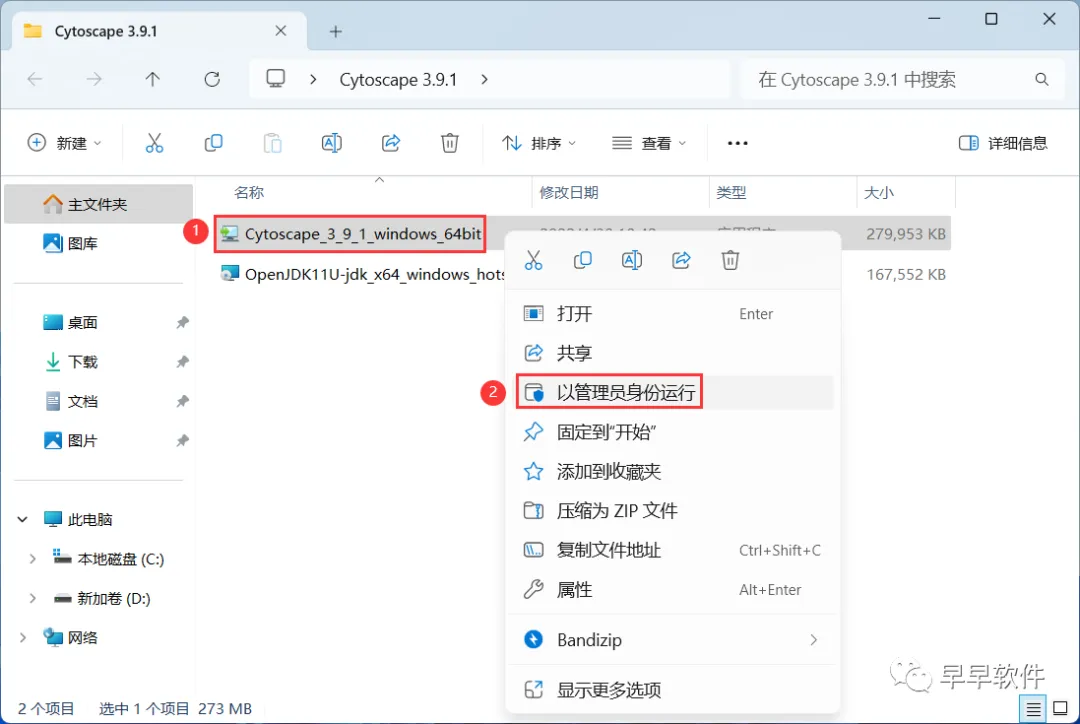This screenshot has width=1080, height=724.
Task: Open a new tab with plus button
Action: (335, 32)
